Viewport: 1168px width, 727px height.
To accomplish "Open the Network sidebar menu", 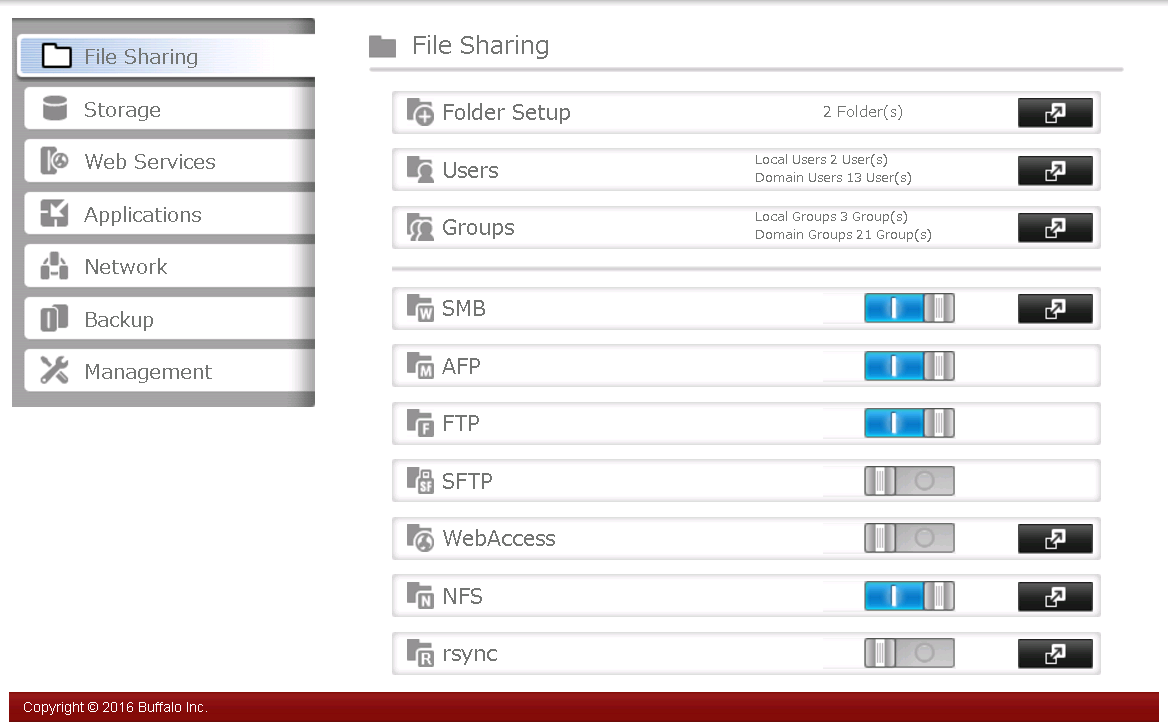I will coord(125,267).
